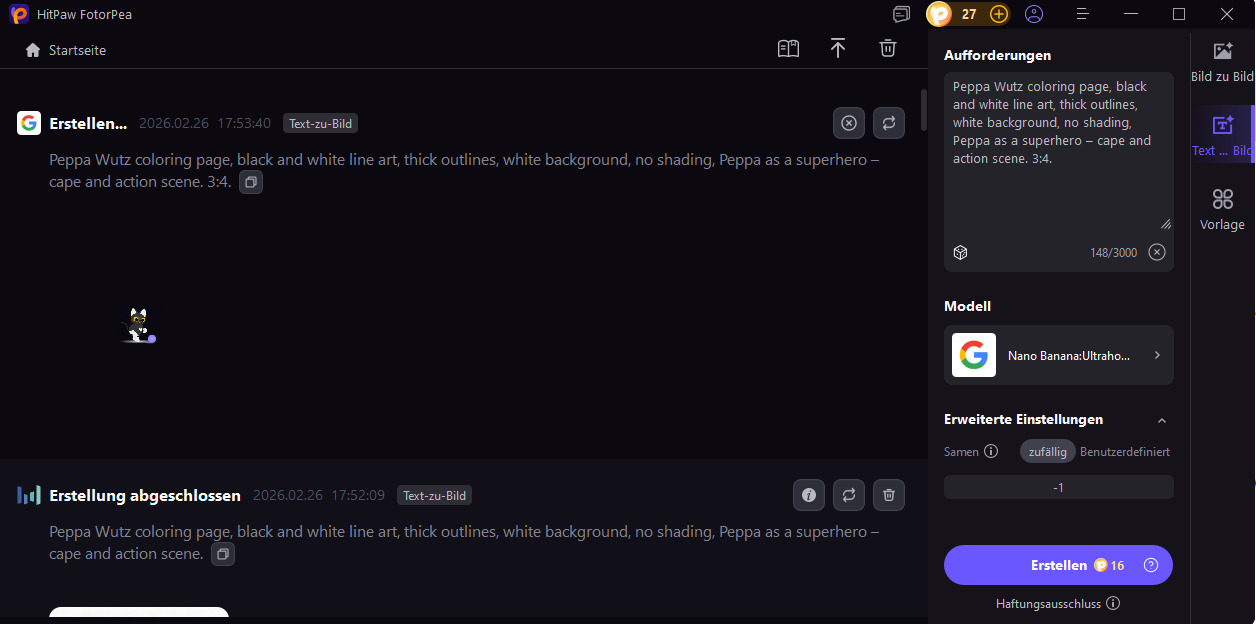The height and width of the screenshot is (624, 1256).
Task: Show info for the completed creation
Action: [x=809, y=495]
